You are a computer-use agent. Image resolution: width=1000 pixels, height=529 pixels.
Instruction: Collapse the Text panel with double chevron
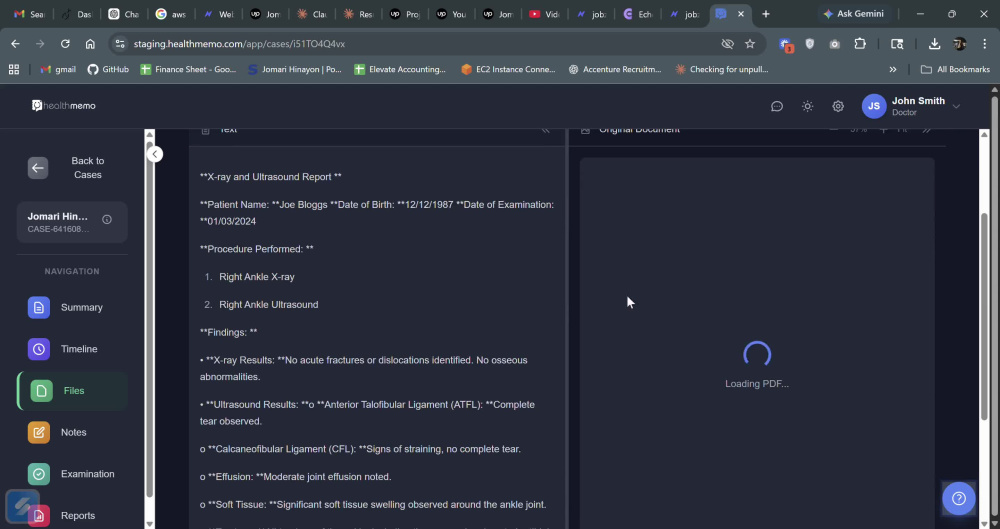click(x=545, y=130)
